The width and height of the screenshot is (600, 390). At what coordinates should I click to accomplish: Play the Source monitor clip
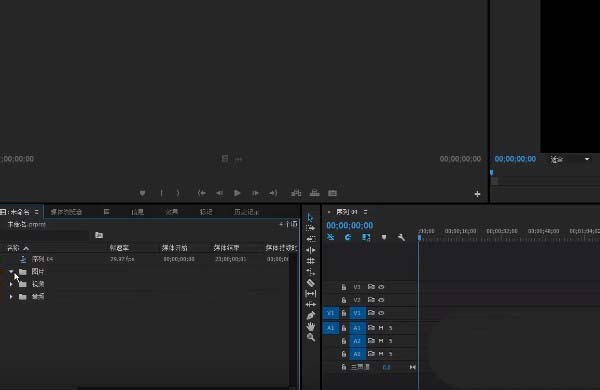pos(237,193)
